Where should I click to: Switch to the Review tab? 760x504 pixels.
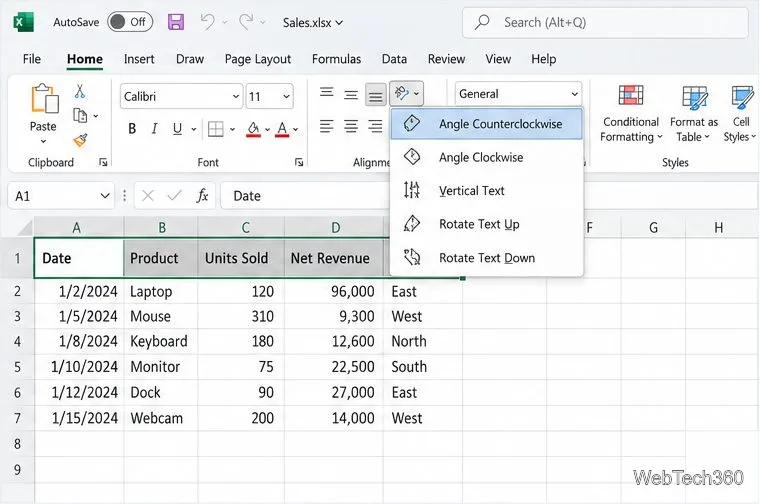tap(446, 59)
